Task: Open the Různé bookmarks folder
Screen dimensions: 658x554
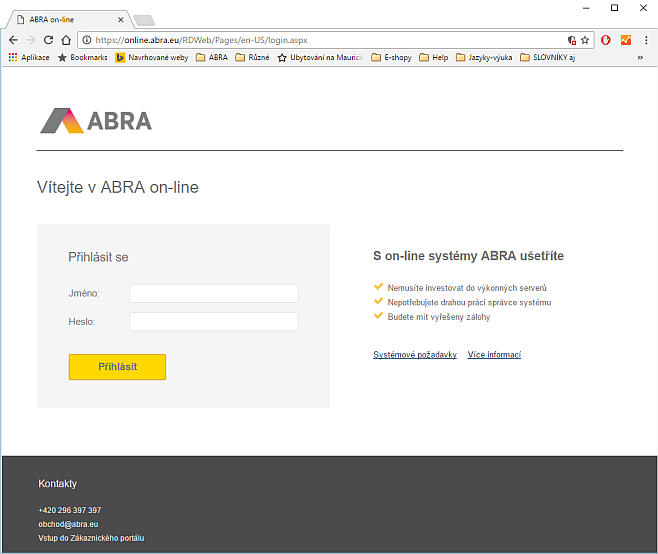Action: click(x=252, y=57)
